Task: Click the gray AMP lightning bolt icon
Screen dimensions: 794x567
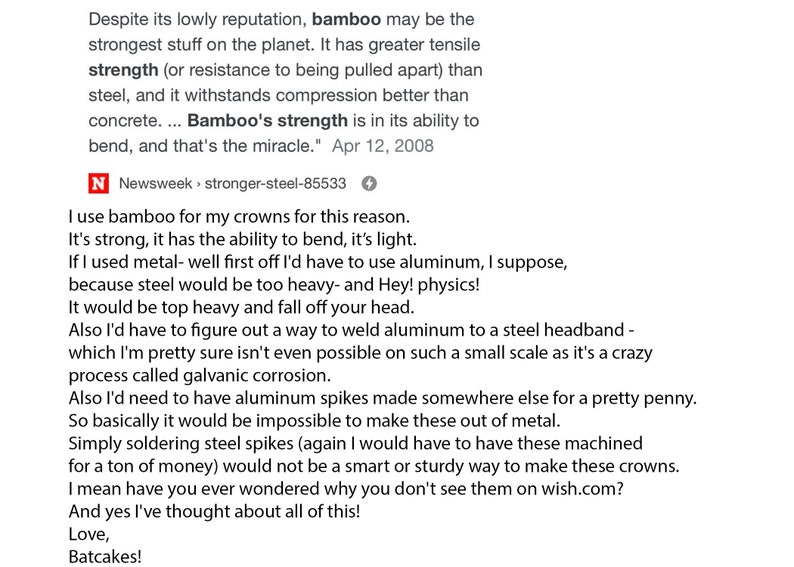Action: coord(369,183)
